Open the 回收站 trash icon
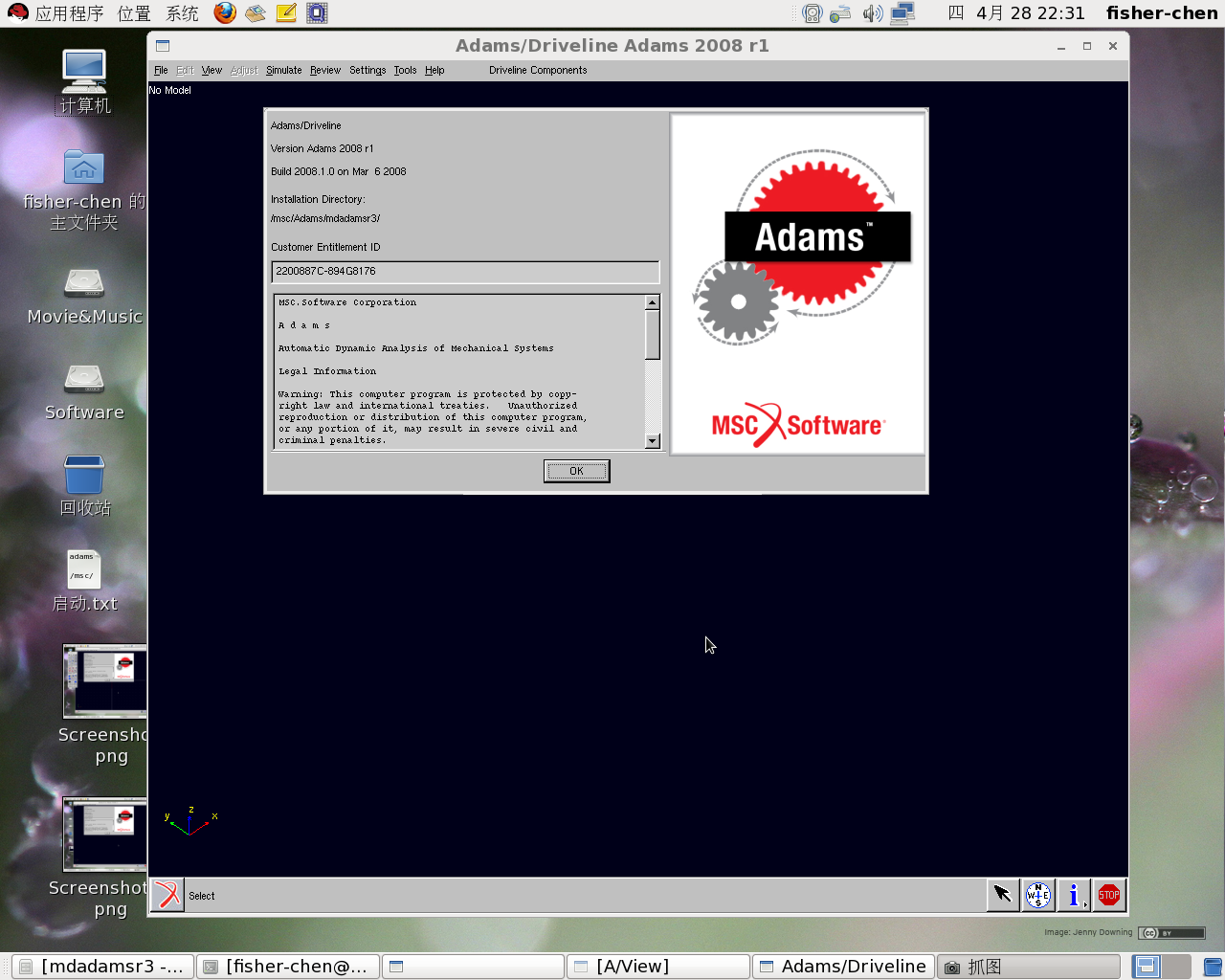The width and height of the screenshot is (1225, 980). tap(84, 485)
